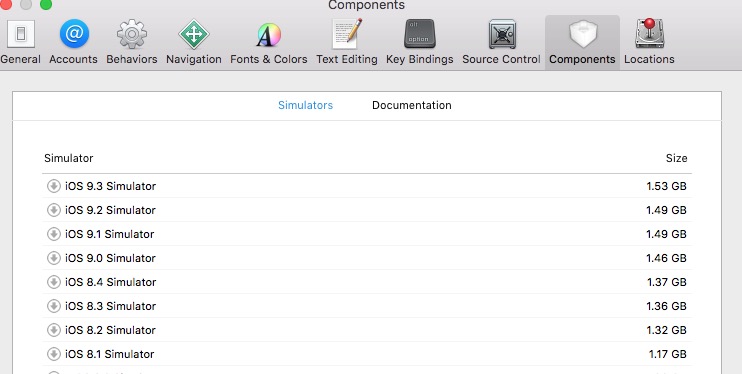Screen dimensions: 742x374
Task: Switch to the Documentation tab
Action: click(x=412, y=105)
